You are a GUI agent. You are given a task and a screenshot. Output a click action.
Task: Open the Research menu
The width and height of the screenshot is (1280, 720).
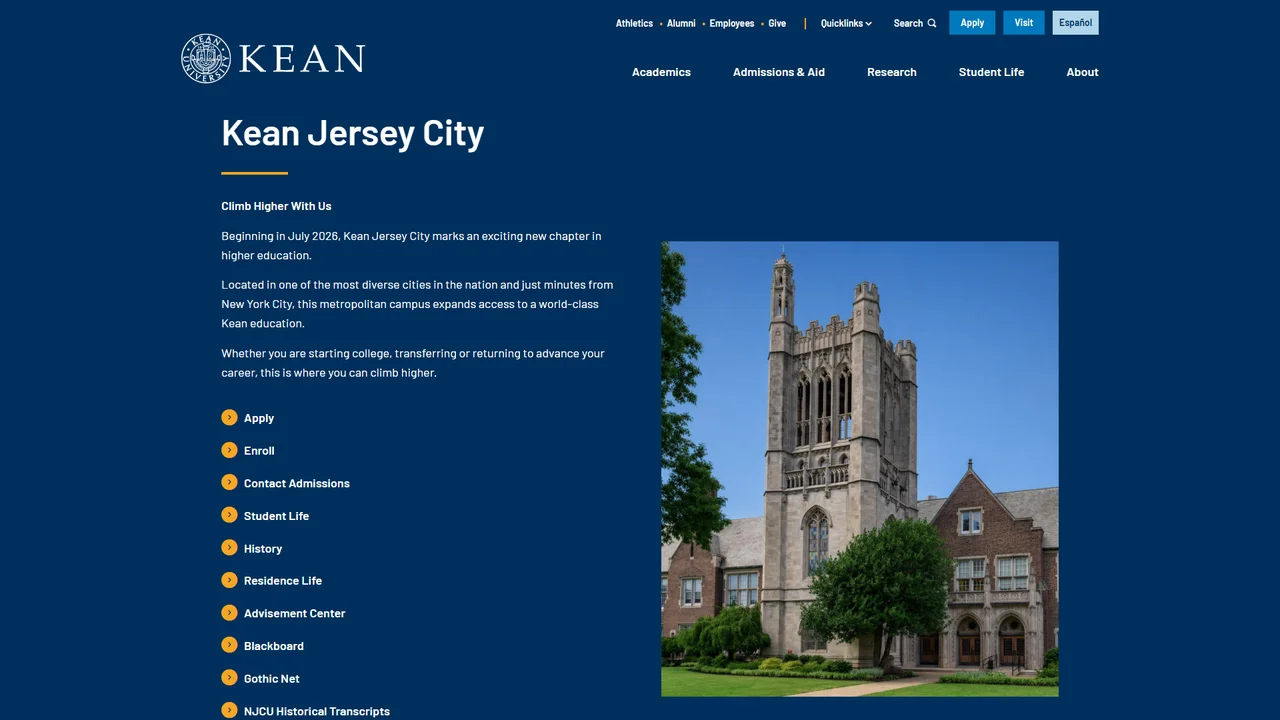coord(892,72)
